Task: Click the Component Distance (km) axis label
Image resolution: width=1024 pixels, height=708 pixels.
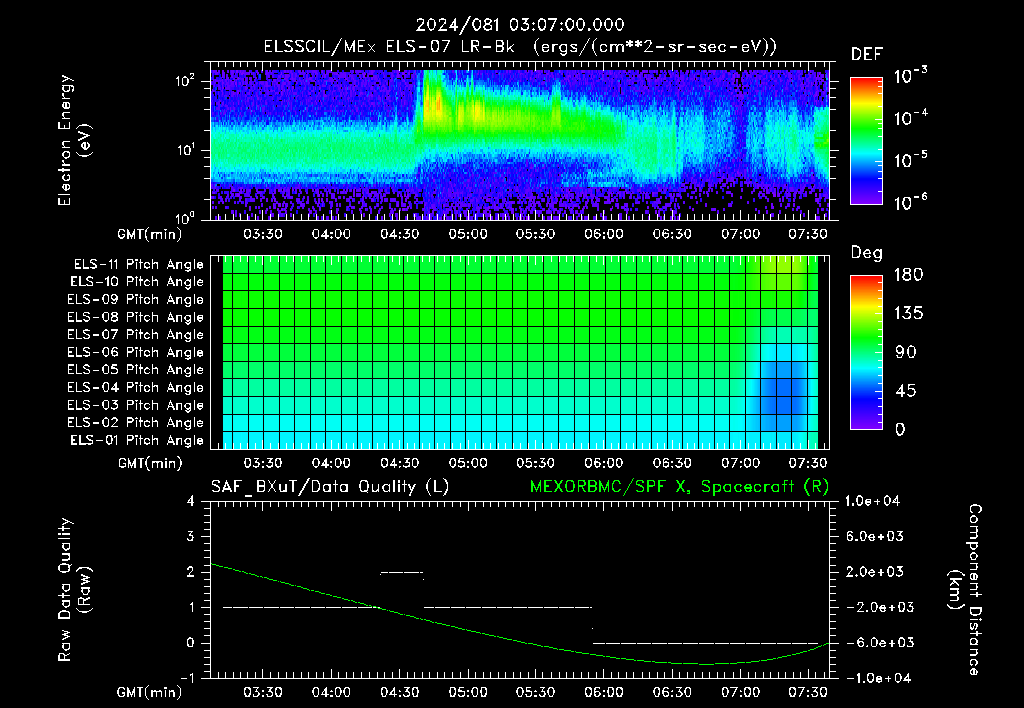Action: click(965, 590)
